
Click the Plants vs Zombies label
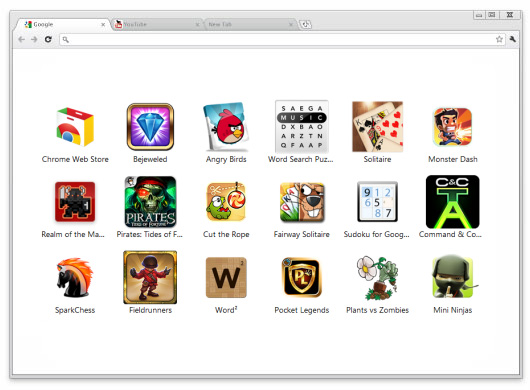[x=377, y=310]
